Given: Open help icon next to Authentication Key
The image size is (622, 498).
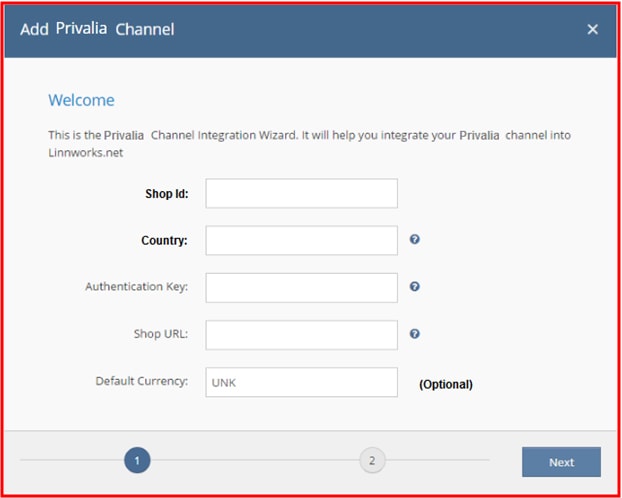Looking at the screenshot, I should pyautogui.click(x=415, y=286).
